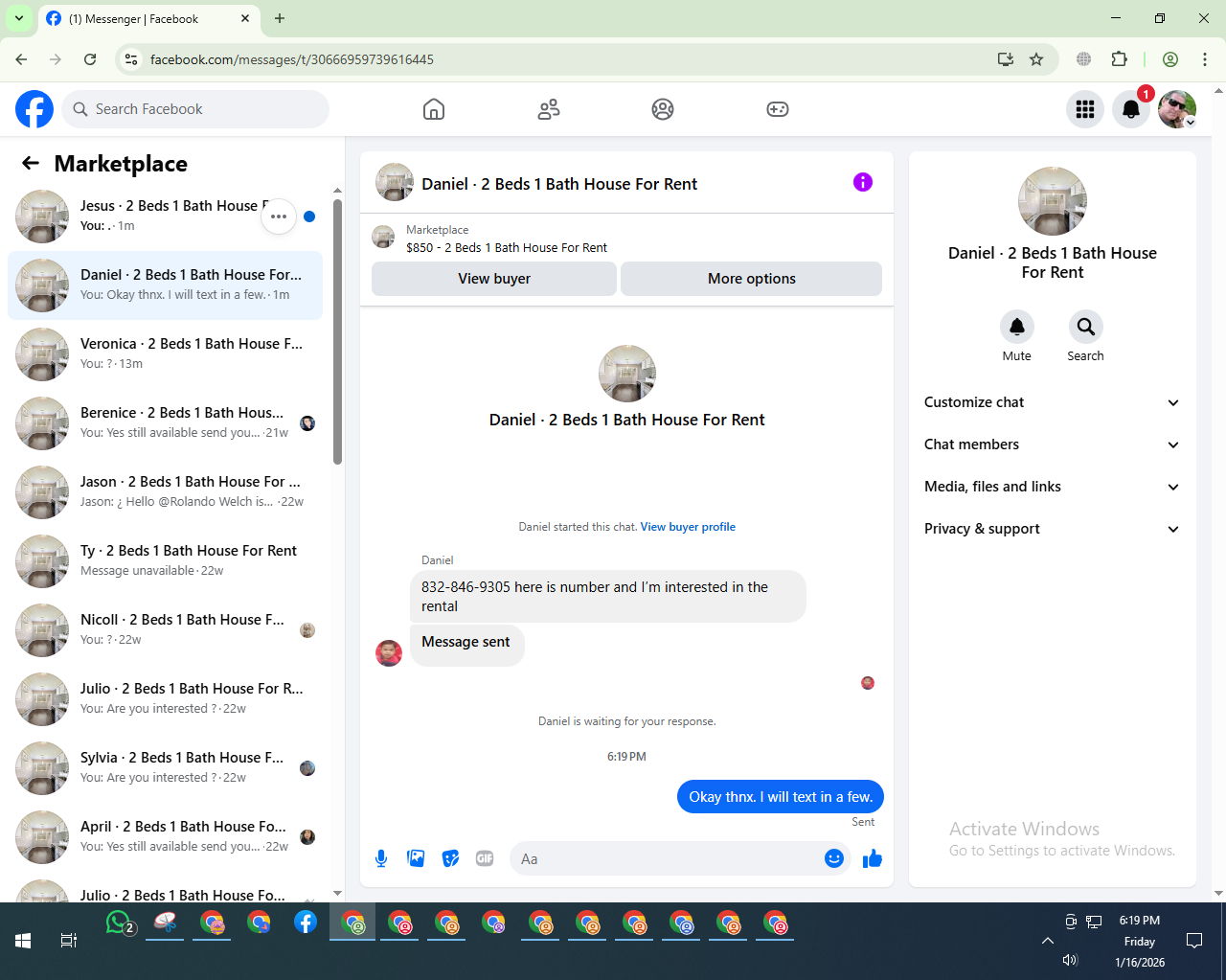Click the $850 listing title in chat header
This screenshot has width=1226, height=980.
click(x=507, y=247)
